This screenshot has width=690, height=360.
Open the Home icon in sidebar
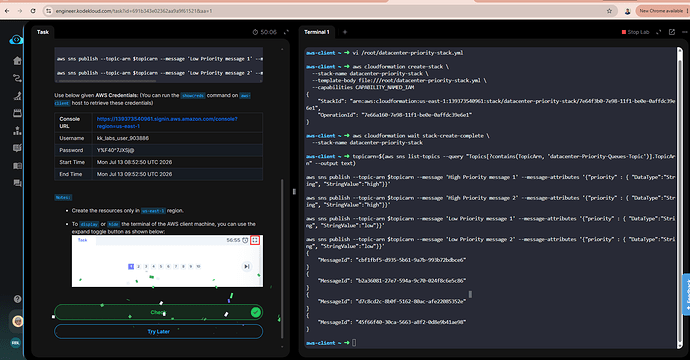pos(17,60)
